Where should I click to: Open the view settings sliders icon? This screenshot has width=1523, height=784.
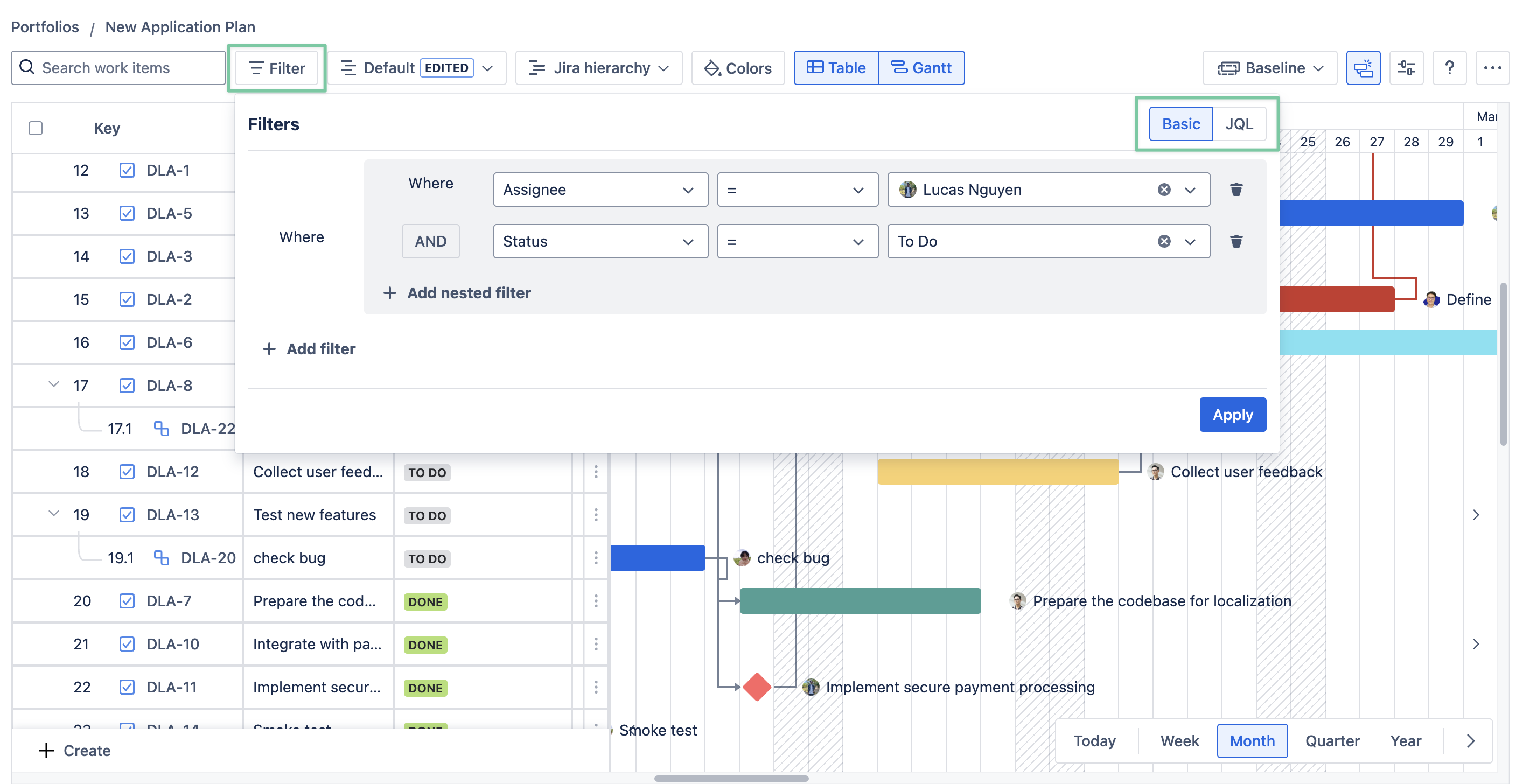point(1406,68)
